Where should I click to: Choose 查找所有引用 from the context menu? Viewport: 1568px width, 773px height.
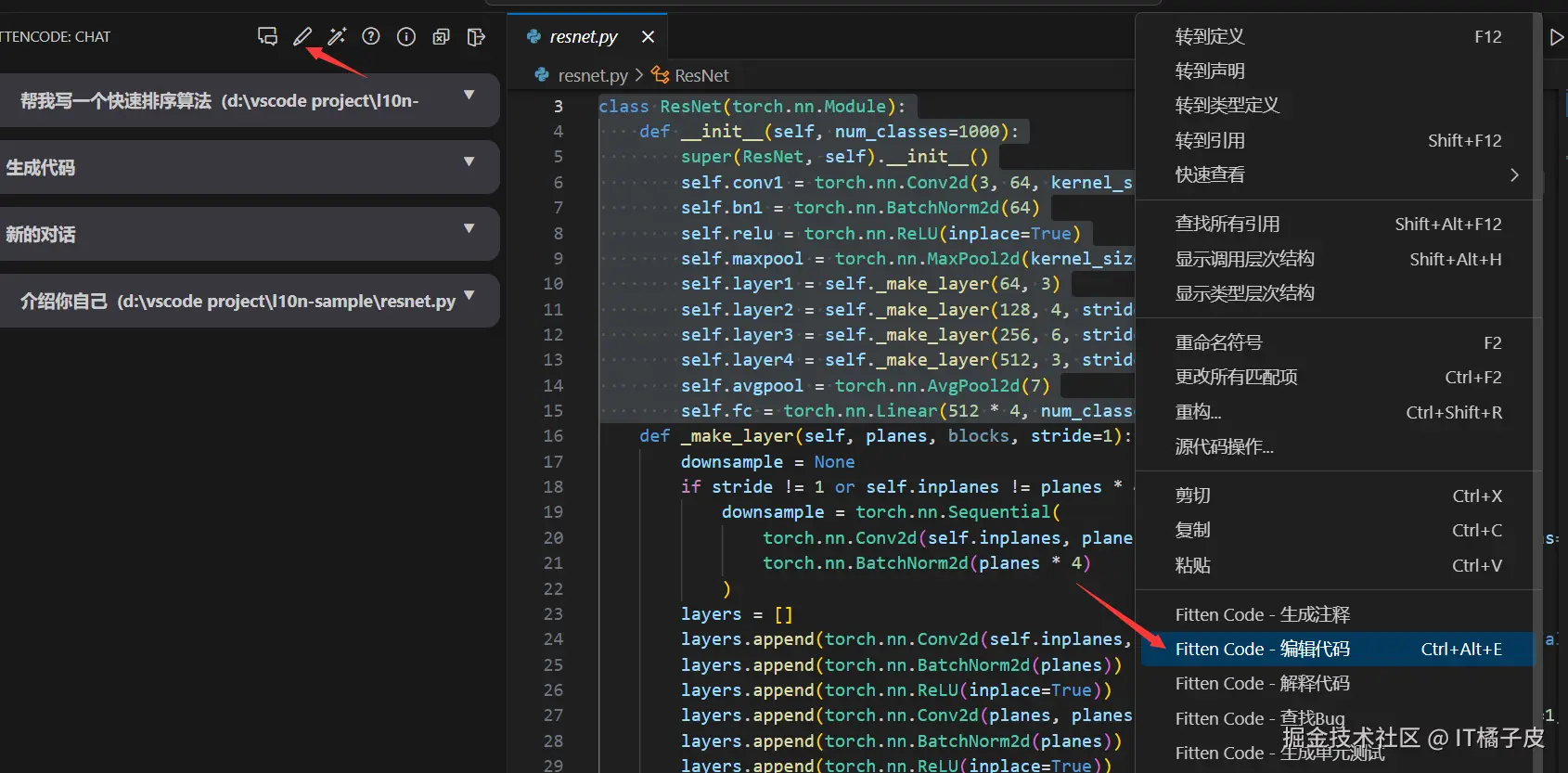(x=1338, y=224)
